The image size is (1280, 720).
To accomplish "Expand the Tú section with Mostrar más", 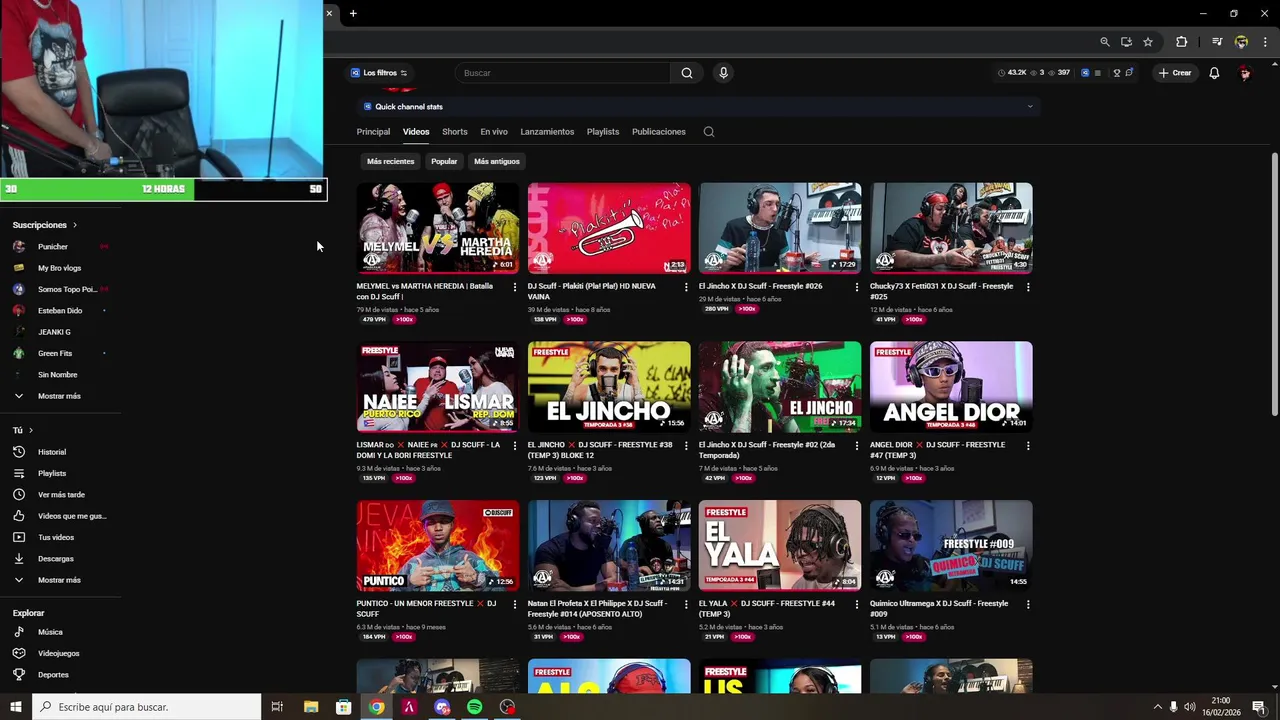I will coord(60,580).
